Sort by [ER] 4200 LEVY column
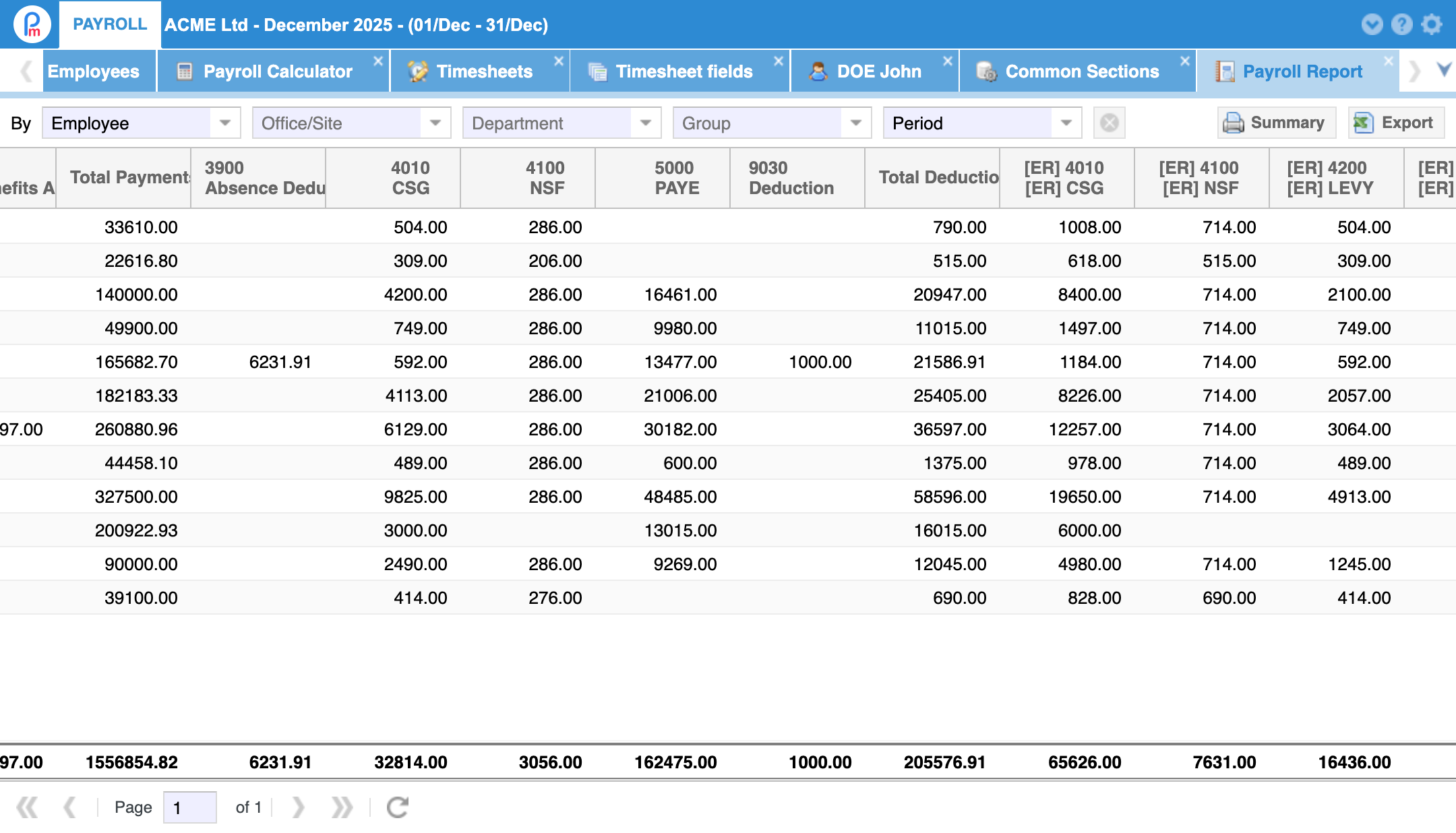 [1337, 178]
